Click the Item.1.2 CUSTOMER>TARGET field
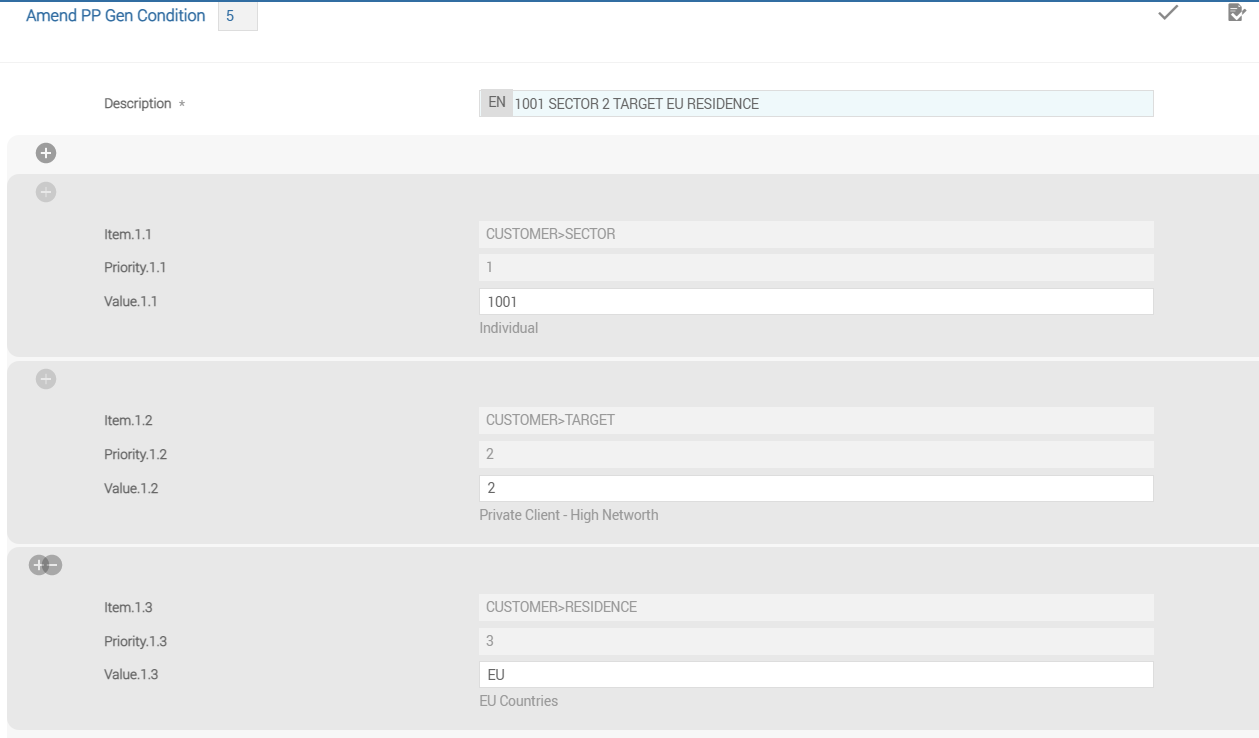 (x=816, y=420)
